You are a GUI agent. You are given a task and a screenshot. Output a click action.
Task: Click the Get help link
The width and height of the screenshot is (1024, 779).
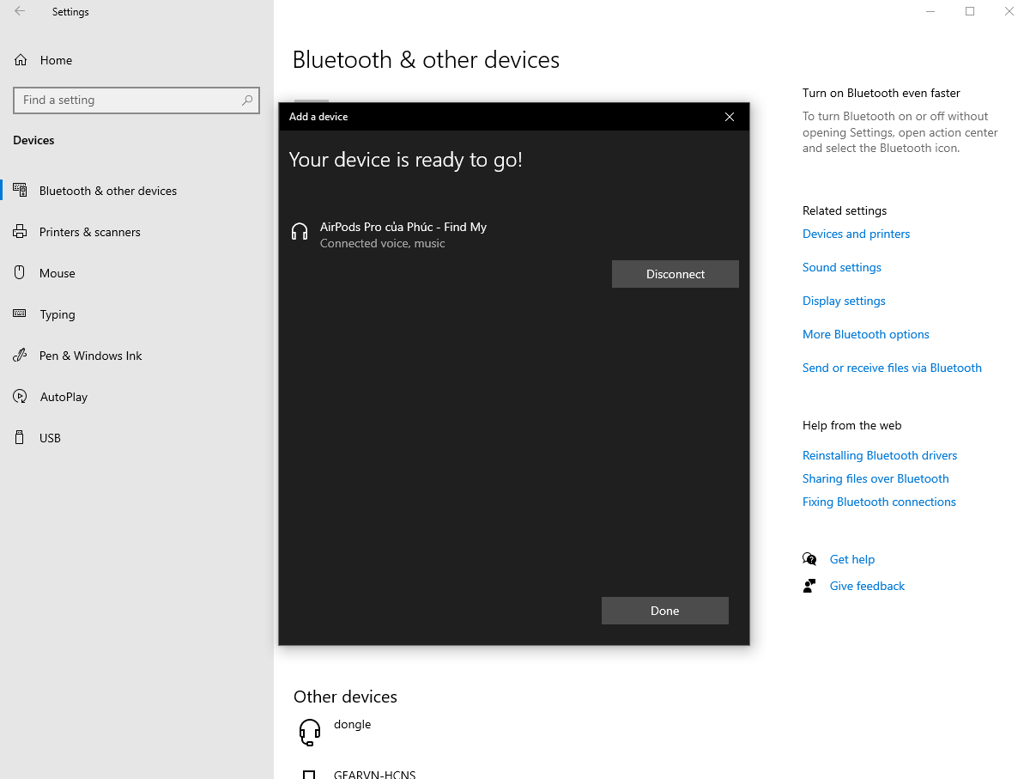(852, 559)
